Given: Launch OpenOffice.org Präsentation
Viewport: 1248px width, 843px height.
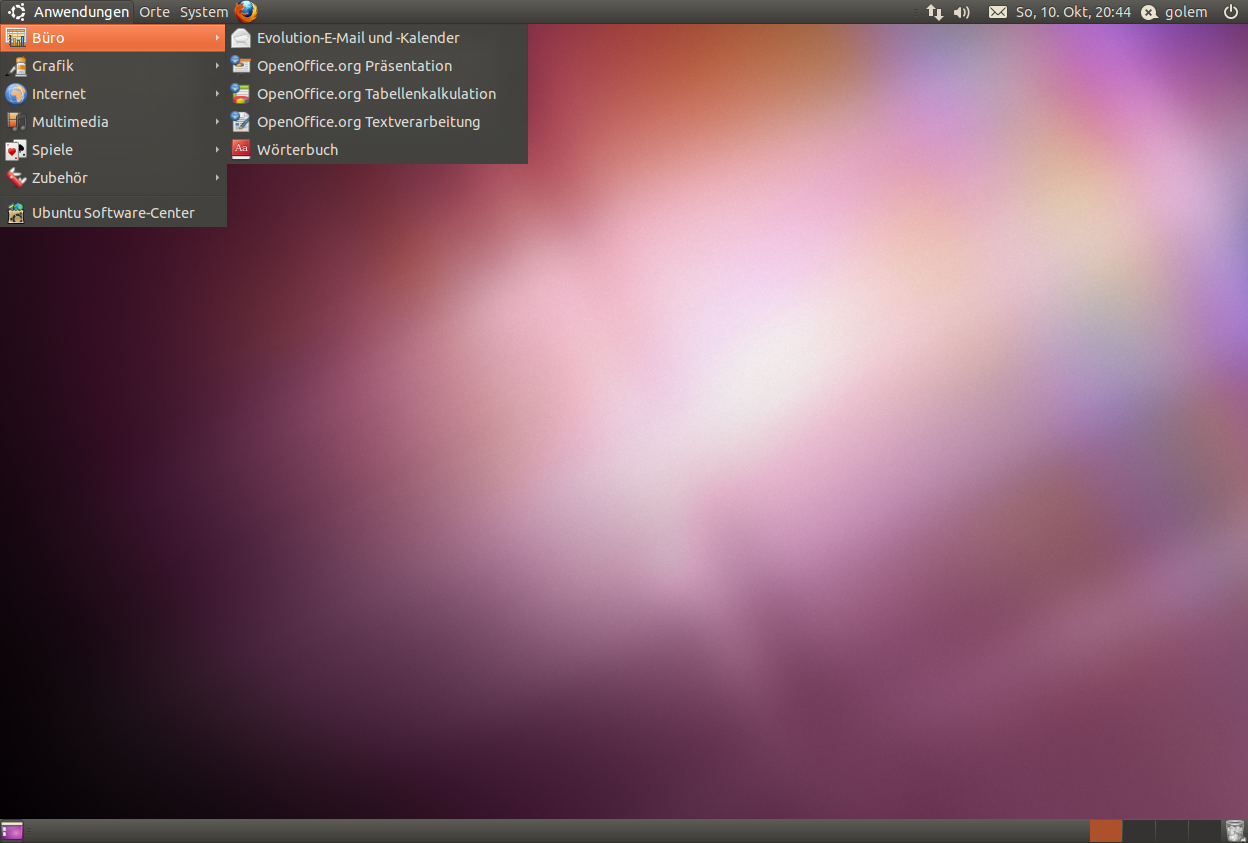Looking at the screenshot, I should pyautogui.click(x=377, y=66).
